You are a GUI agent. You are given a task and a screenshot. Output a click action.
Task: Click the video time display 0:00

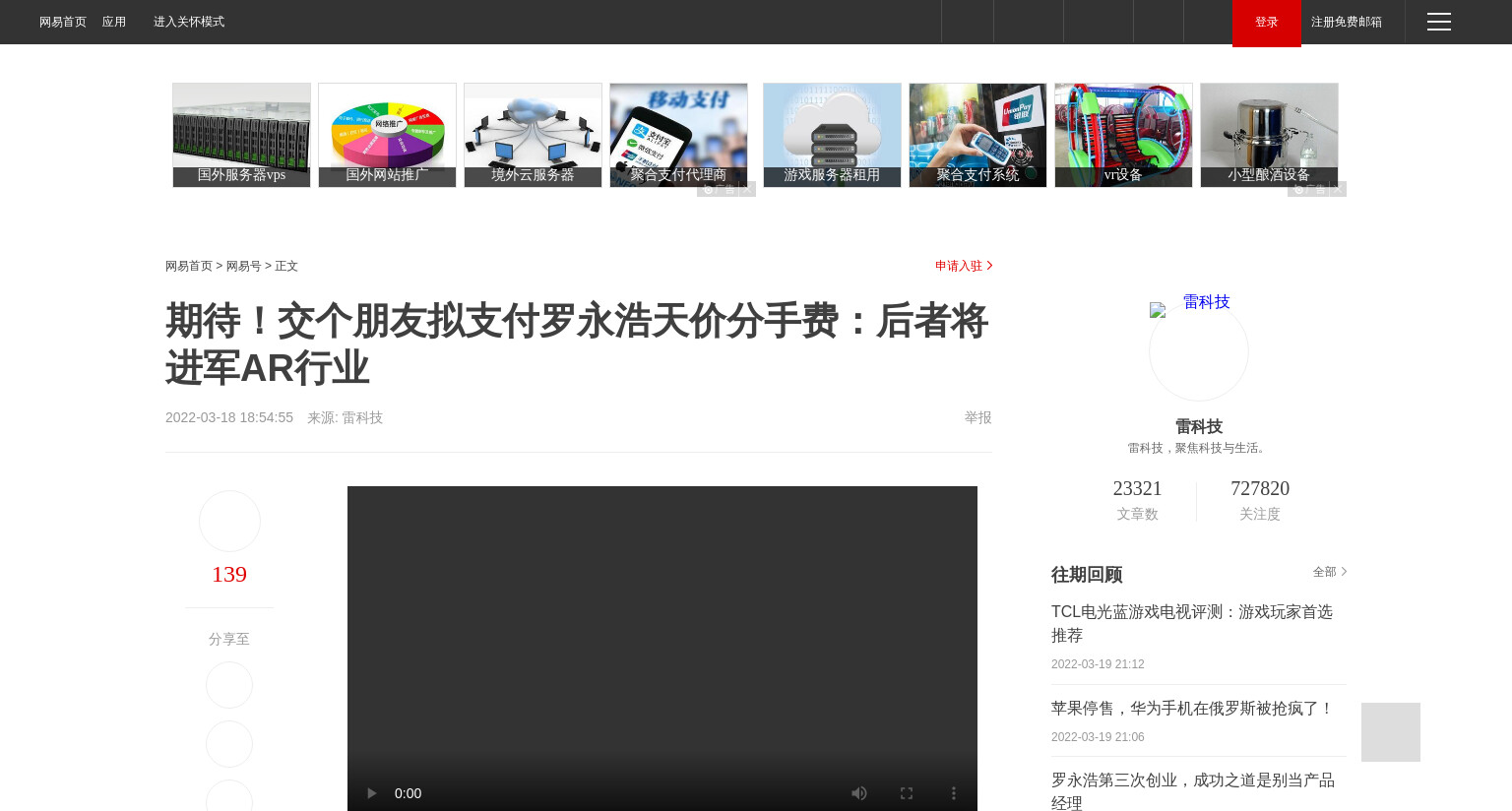408,793
